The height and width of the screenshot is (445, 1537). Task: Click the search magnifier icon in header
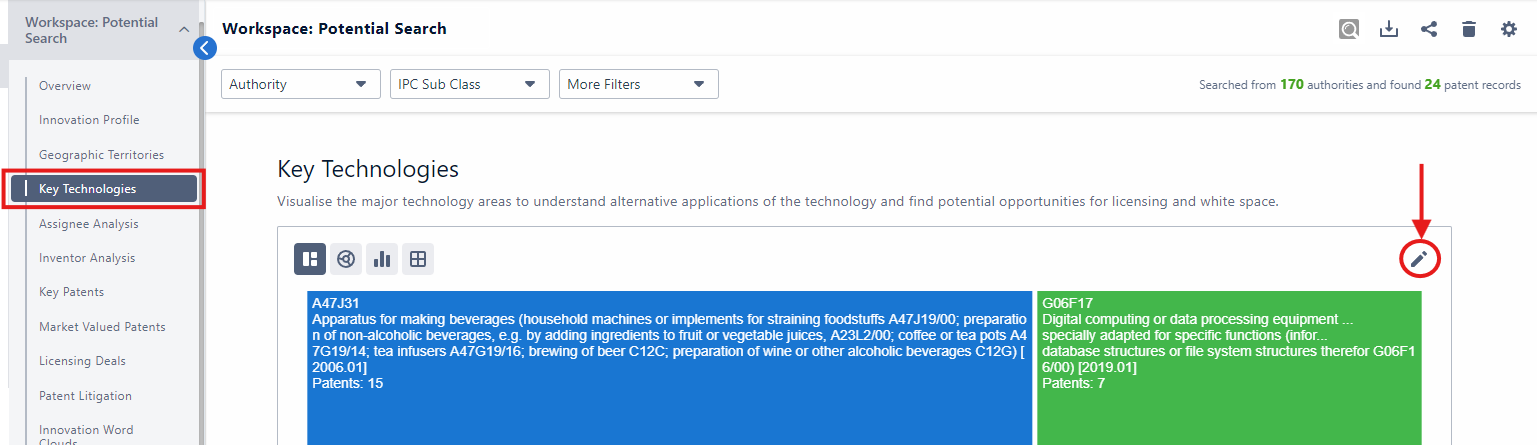(1349, 29)
